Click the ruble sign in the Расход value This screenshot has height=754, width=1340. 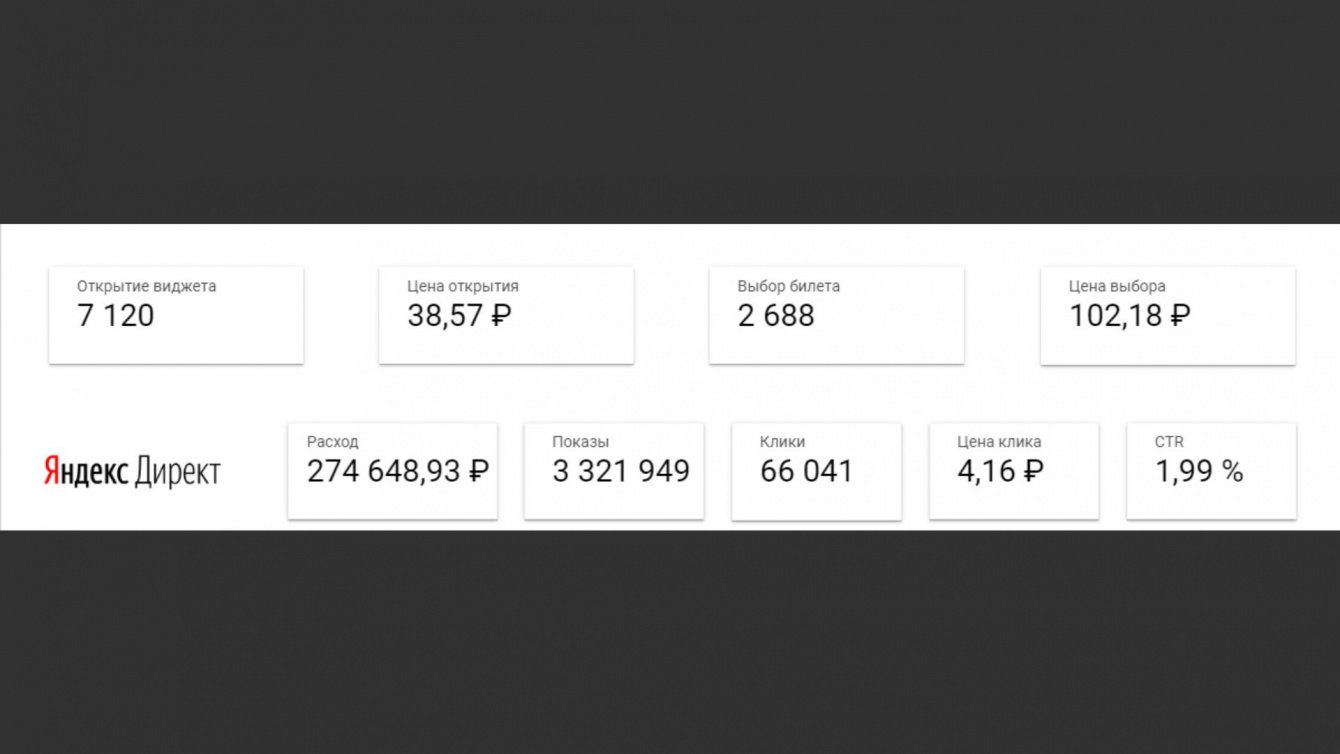pos(479,471)
